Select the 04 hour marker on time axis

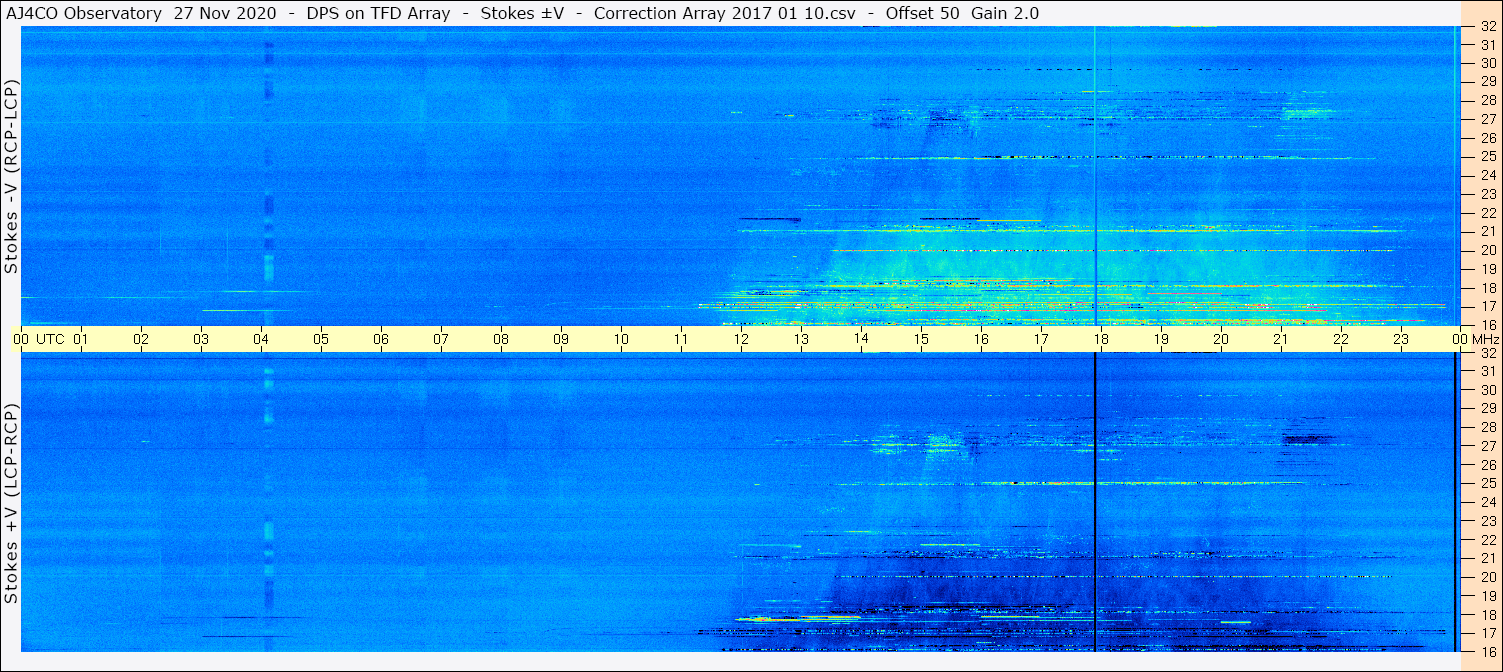tap(261, 339)
